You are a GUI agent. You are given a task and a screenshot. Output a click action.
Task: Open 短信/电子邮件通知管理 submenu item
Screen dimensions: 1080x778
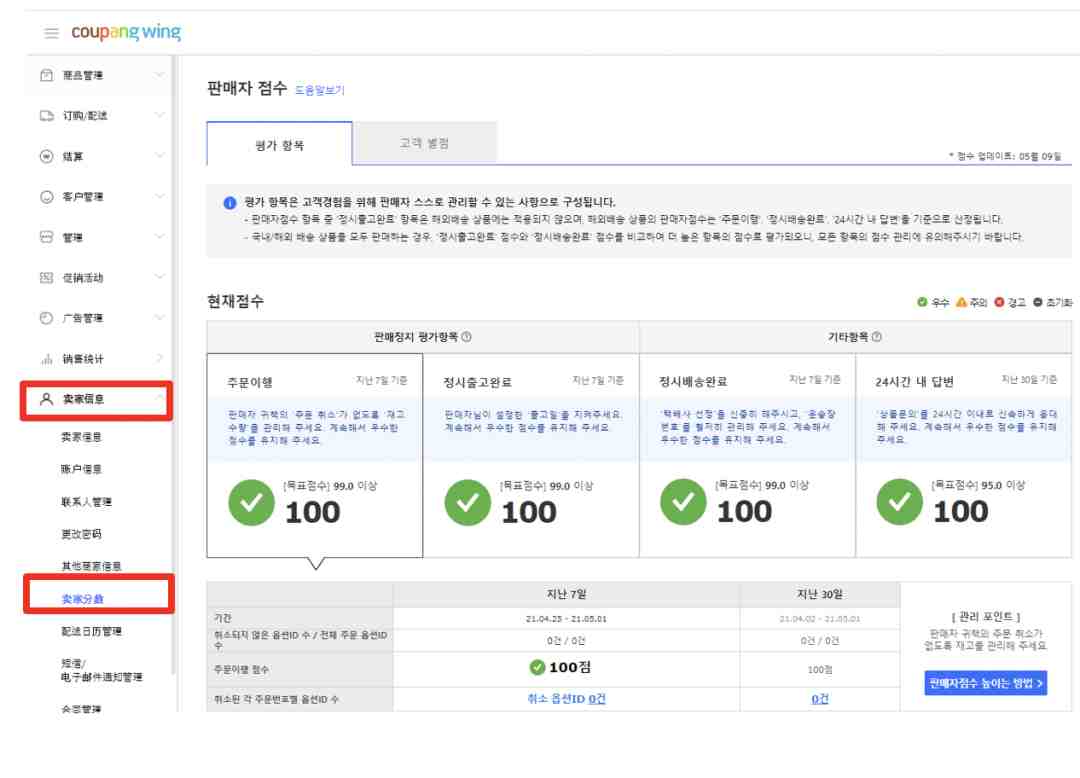coord(101,671)
